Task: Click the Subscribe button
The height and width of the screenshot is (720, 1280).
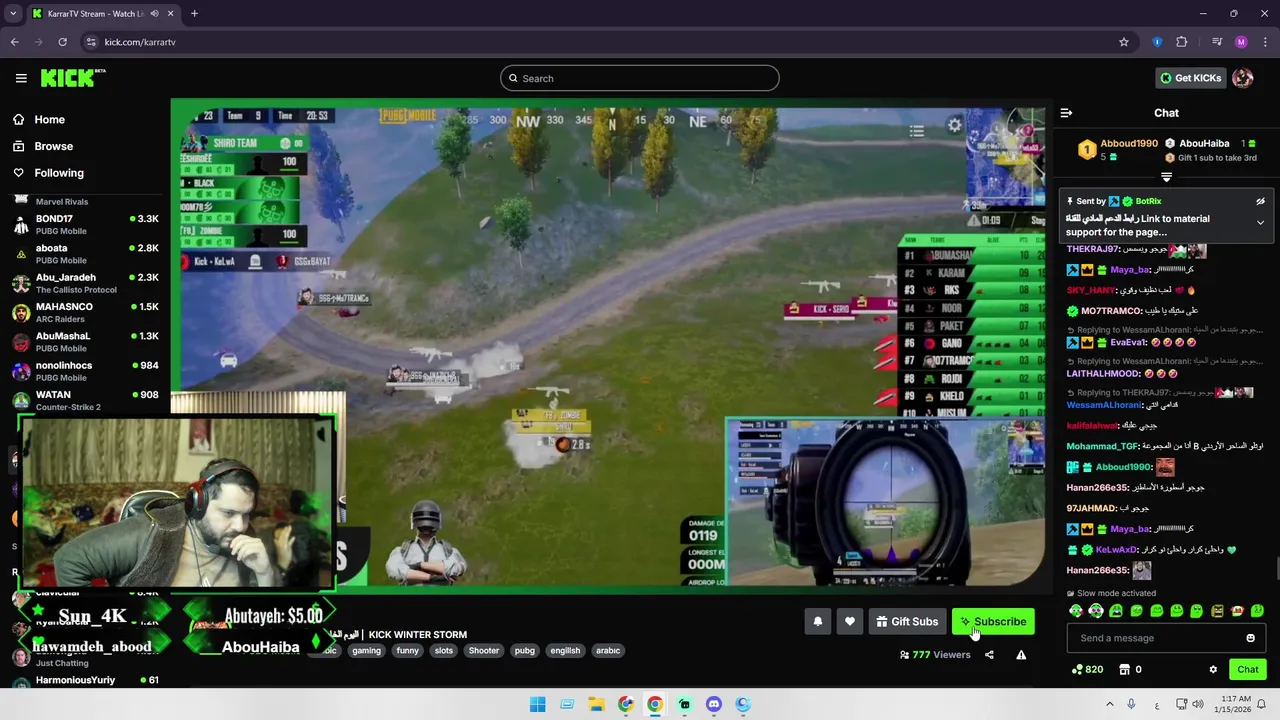Action: click(993, 622)
